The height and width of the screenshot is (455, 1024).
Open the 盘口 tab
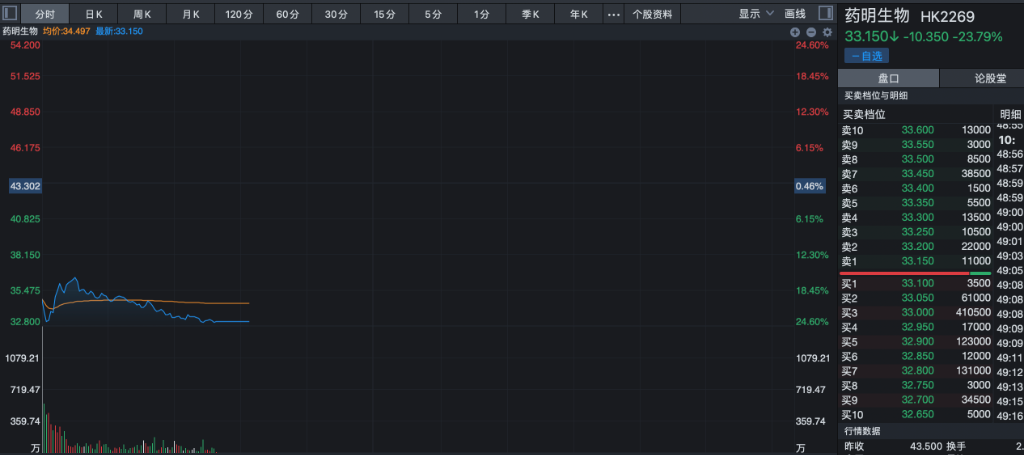click(x=888, y=78)
